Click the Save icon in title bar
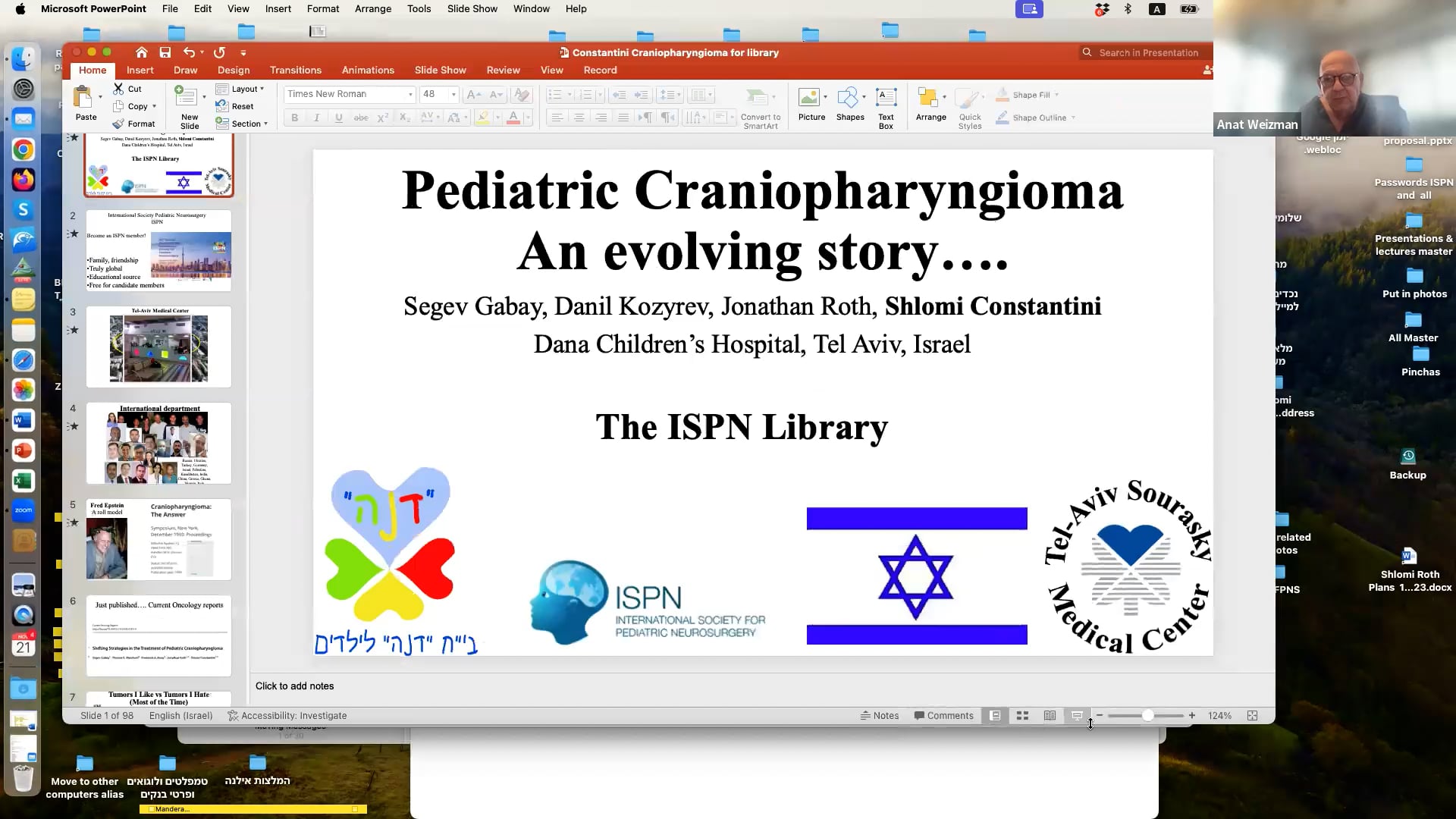 (x=165, y=52)
